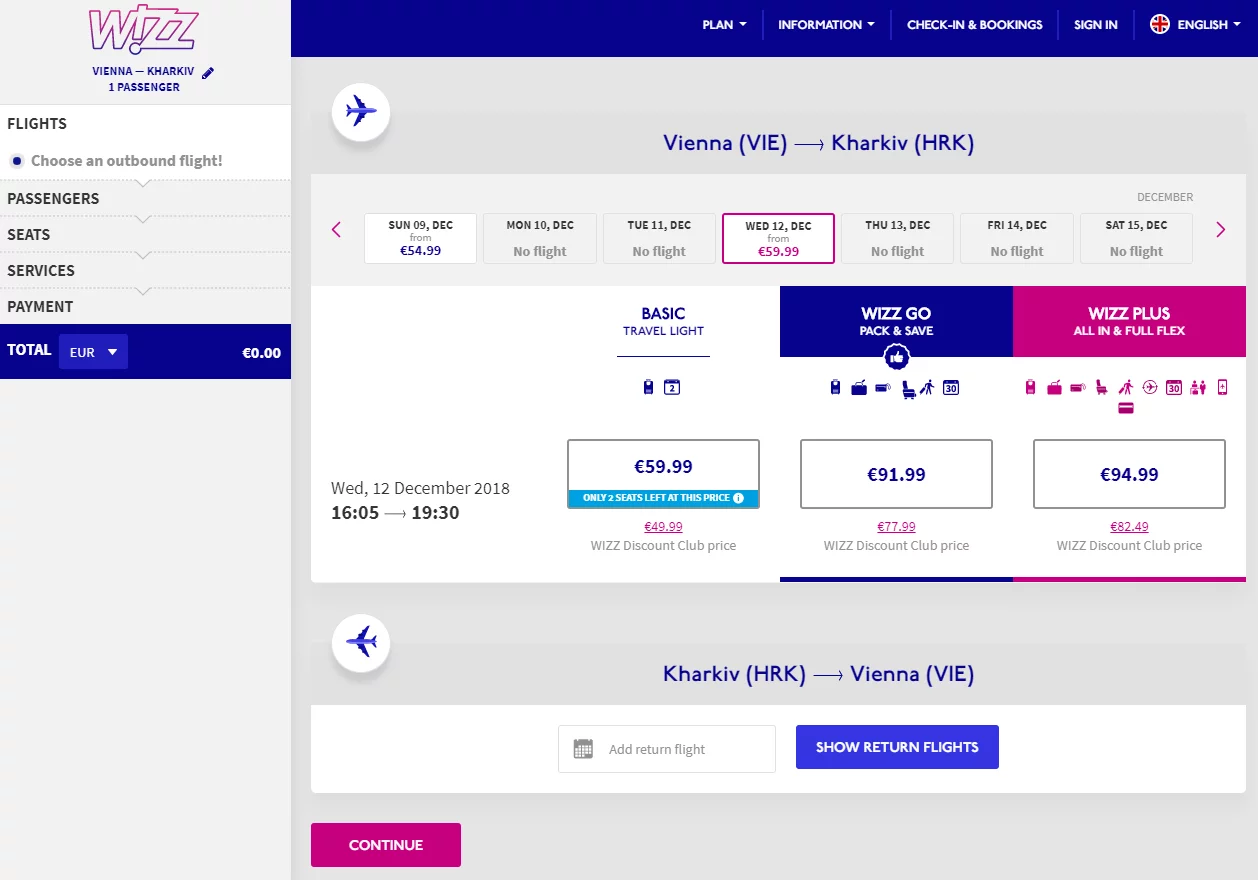This screenshot has width=1258, height=880.
Task: Click the checked suitcase icon under WIZZ GO
Action: pos(859,388)
